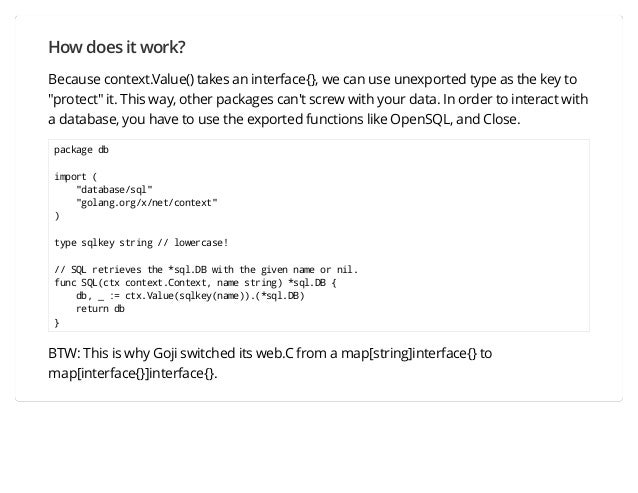Image resolution: width=638 pixels, height=493 pixels.
Task: Click the 'package db' code line
Action: [x=81, y=150]
